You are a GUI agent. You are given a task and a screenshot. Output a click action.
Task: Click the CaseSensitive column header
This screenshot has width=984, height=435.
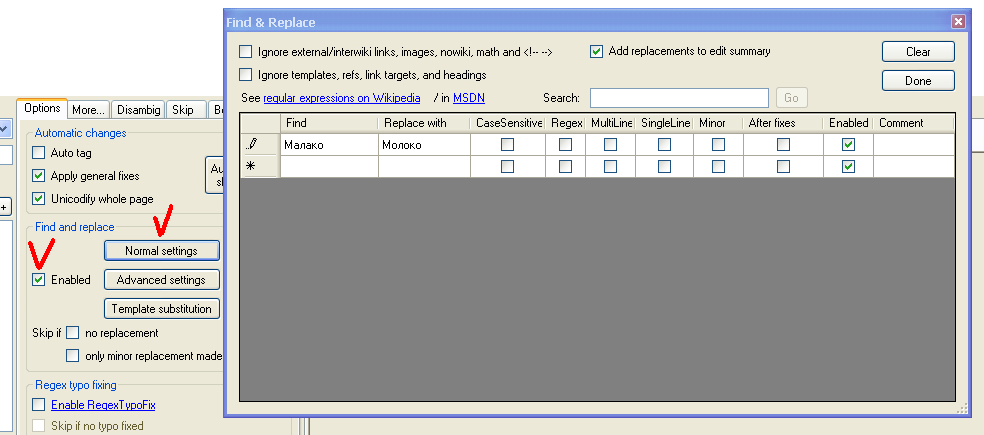tap(508, 123)
